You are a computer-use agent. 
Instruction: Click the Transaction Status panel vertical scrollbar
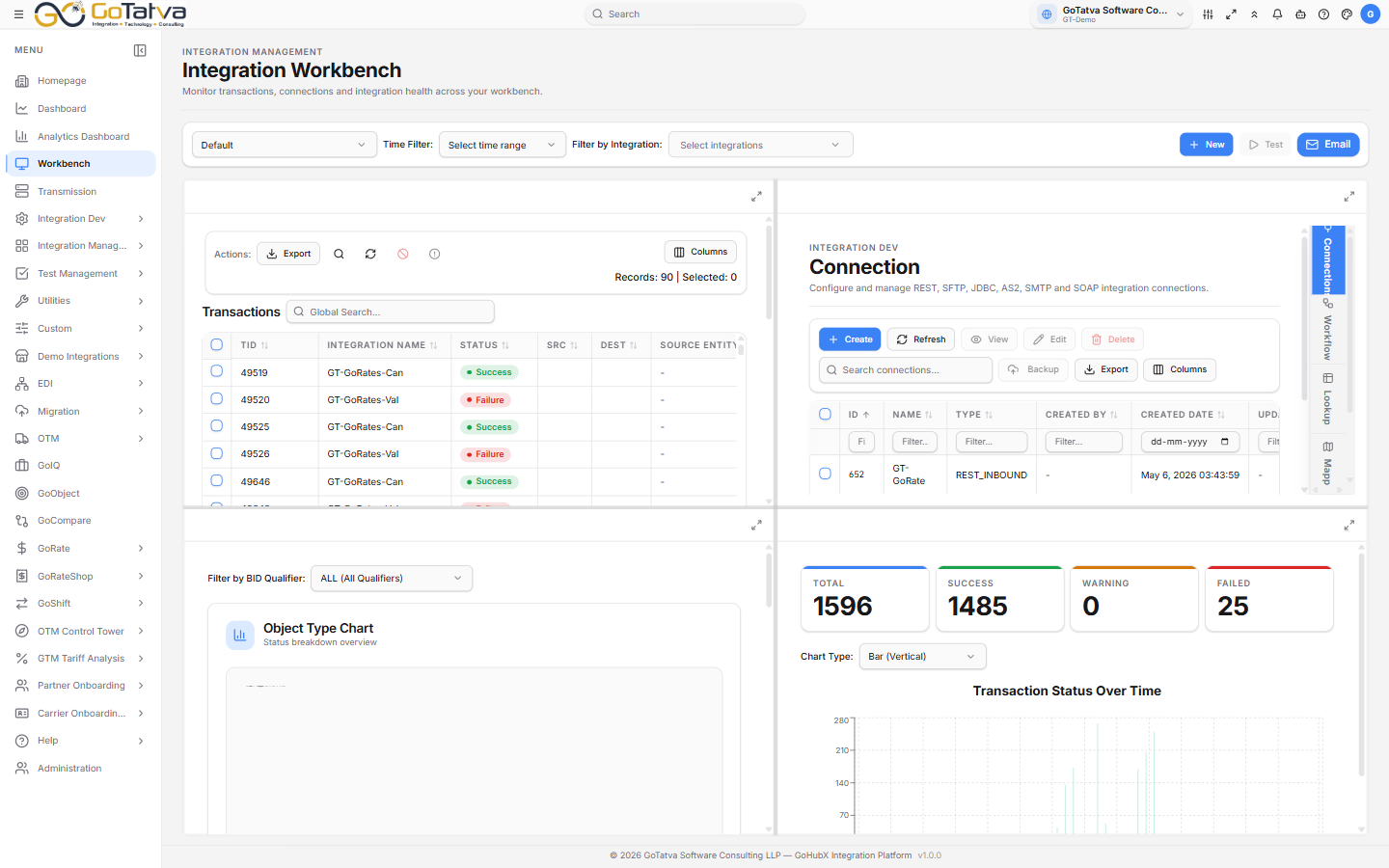(x=1361, y=665)
